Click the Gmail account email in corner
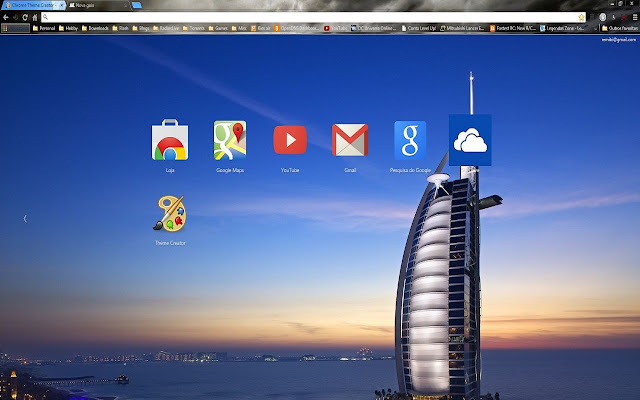The width and height of the screenshot is (640, 400). click(x=618, y=40)
